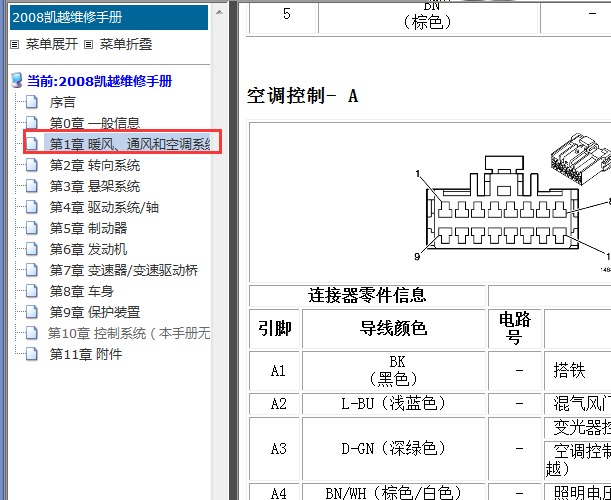The image size is (611, 500).
Task: Click the A4 pin cell
Action: (274, 492)
